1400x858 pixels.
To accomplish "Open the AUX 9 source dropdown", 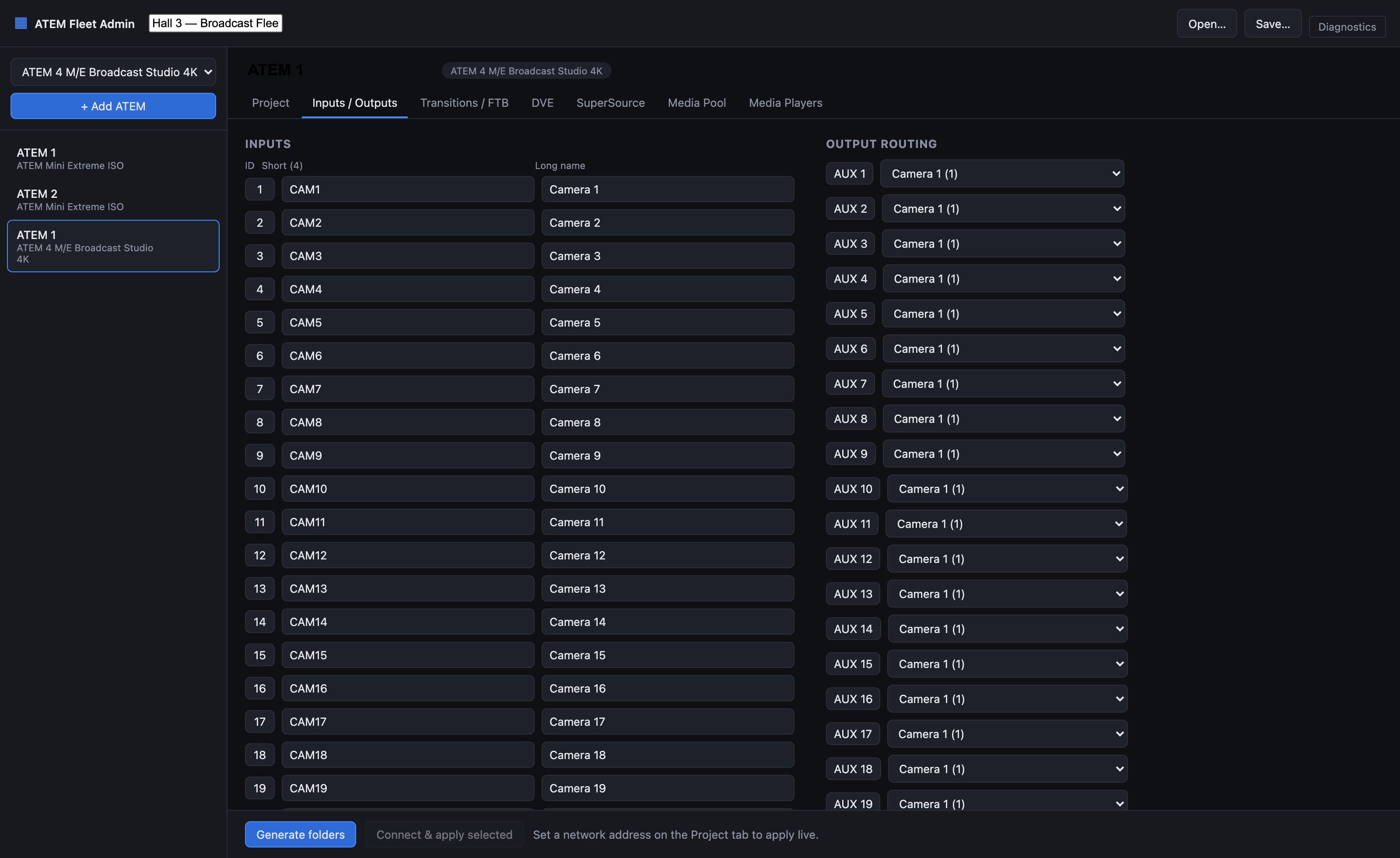I will (x=1004, y=454).
